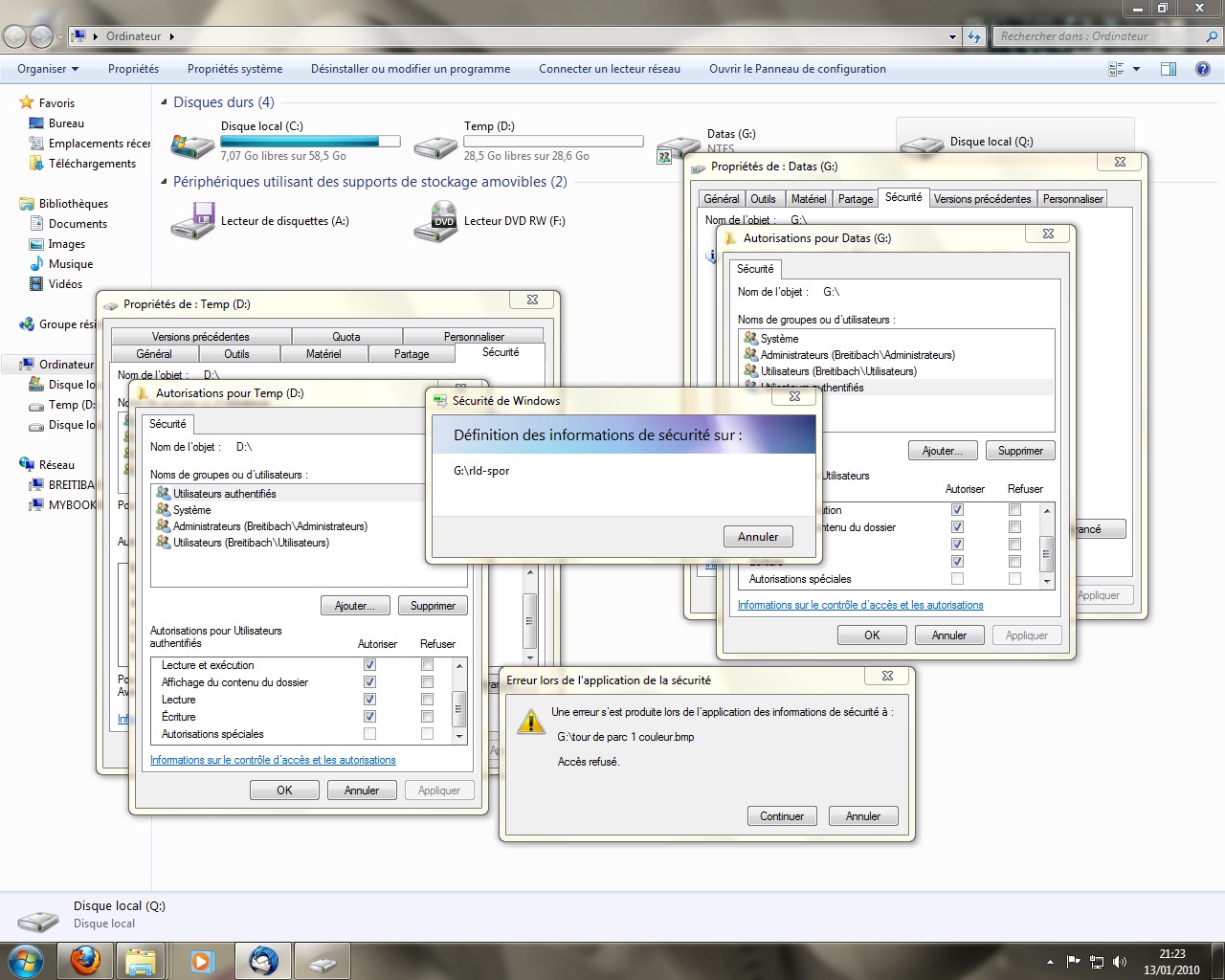Viewport: 1225px width, 980px height.
Task: Toggle Allow for Autorisations spéciales in Datas permissions
Action: [x=957, y=579]
